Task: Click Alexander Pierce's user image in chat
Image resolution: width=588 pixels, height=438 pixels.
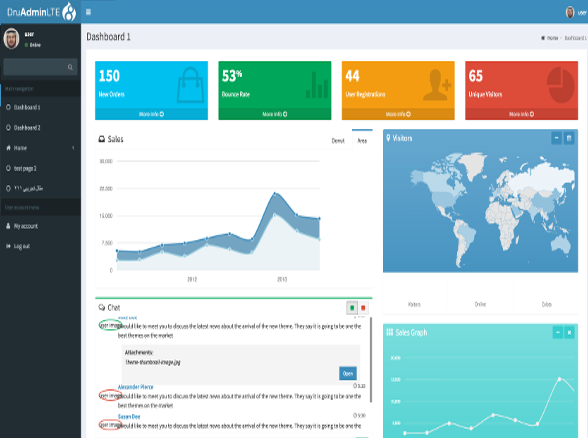Action: (110, 395)
